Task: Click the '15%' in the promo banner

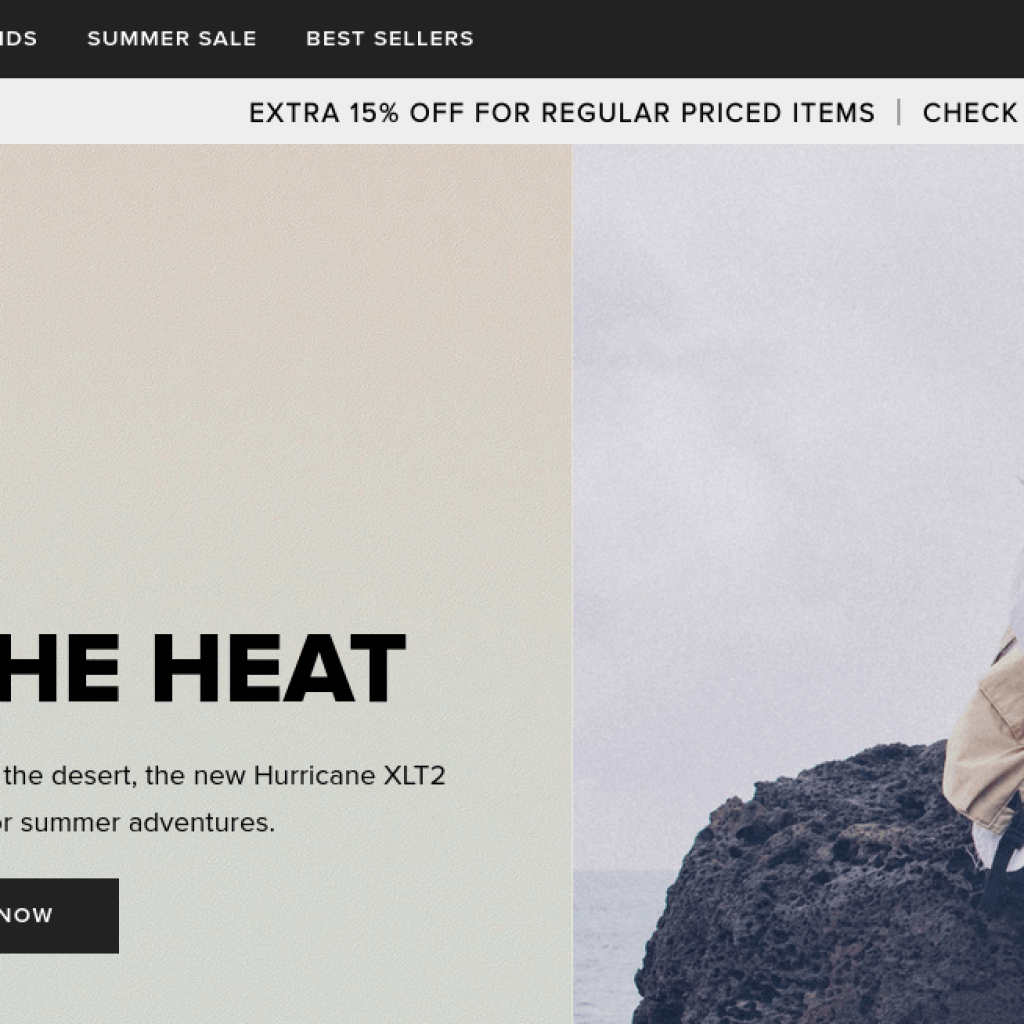Action: click(373, 113)
